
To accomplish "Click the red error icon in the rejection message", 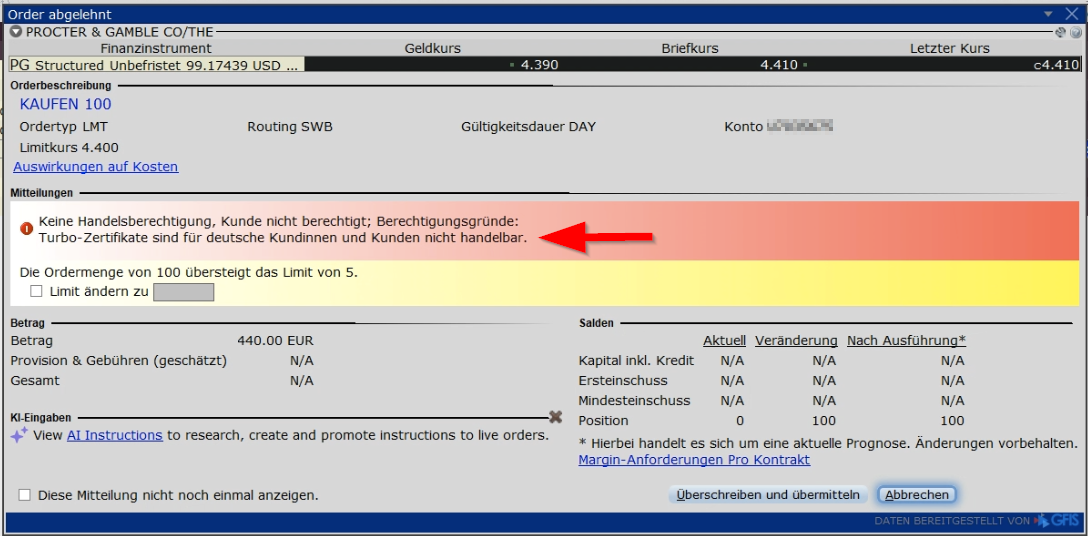I will [x=26, y=228].
